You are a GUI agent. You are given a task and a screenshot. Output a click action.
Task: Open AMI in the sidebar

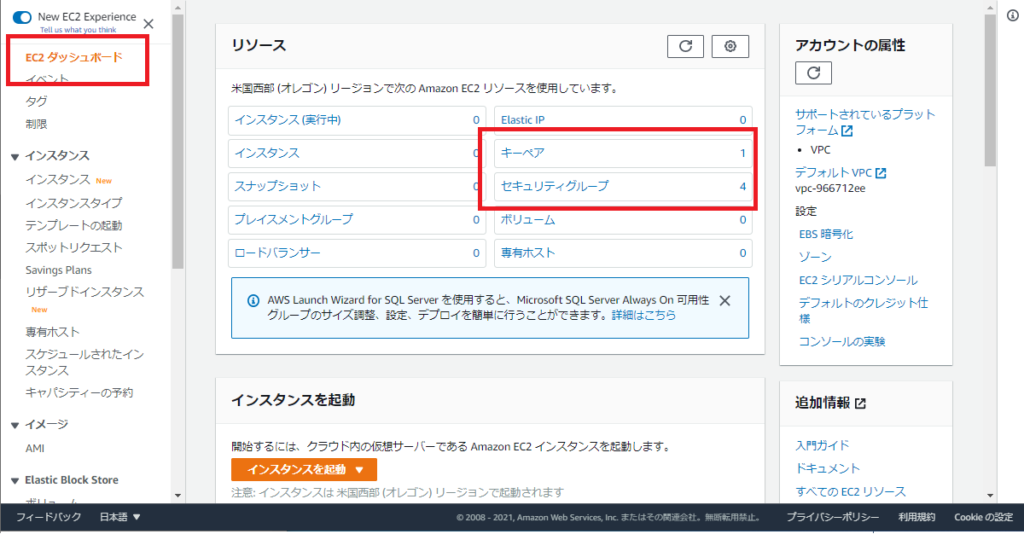click(35, 448)
